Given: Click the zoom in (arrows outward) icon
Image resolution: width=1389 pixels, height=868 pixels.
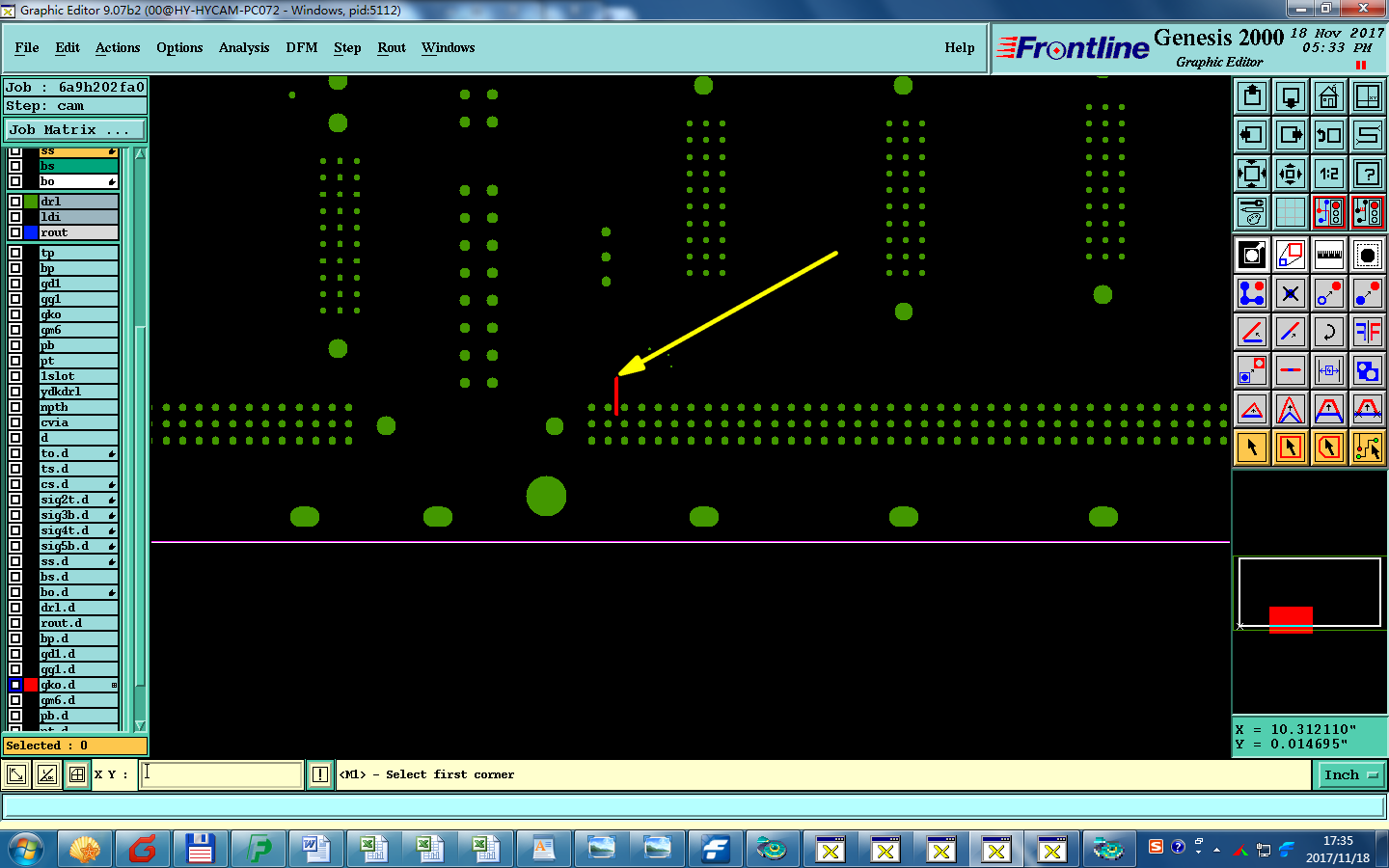Looking at the screenshot, I should pos(1252,174).
